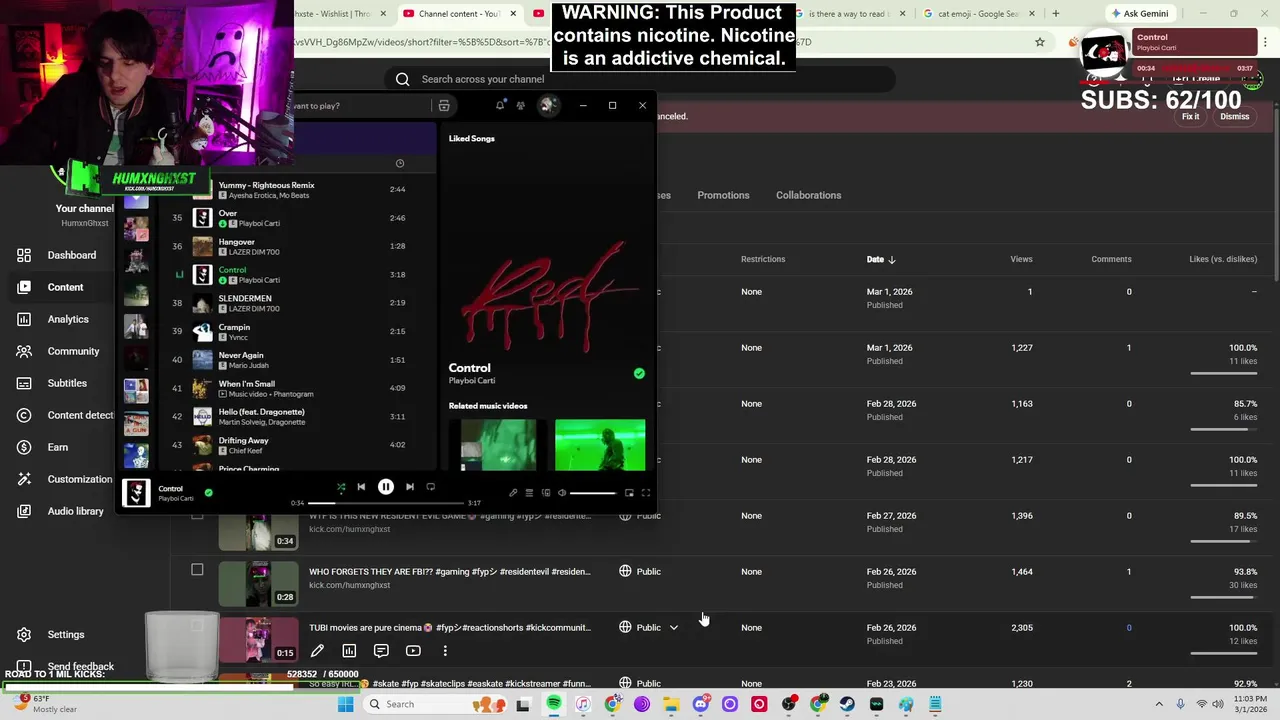Skip to next track in Spotify
The image size is (1280, 720).
(x=410, y=487)
